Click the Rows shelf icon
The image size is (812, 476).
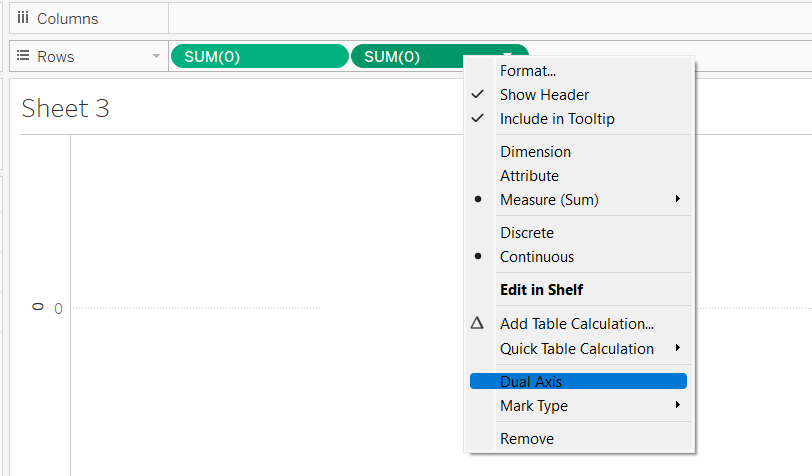click(23, 57)
